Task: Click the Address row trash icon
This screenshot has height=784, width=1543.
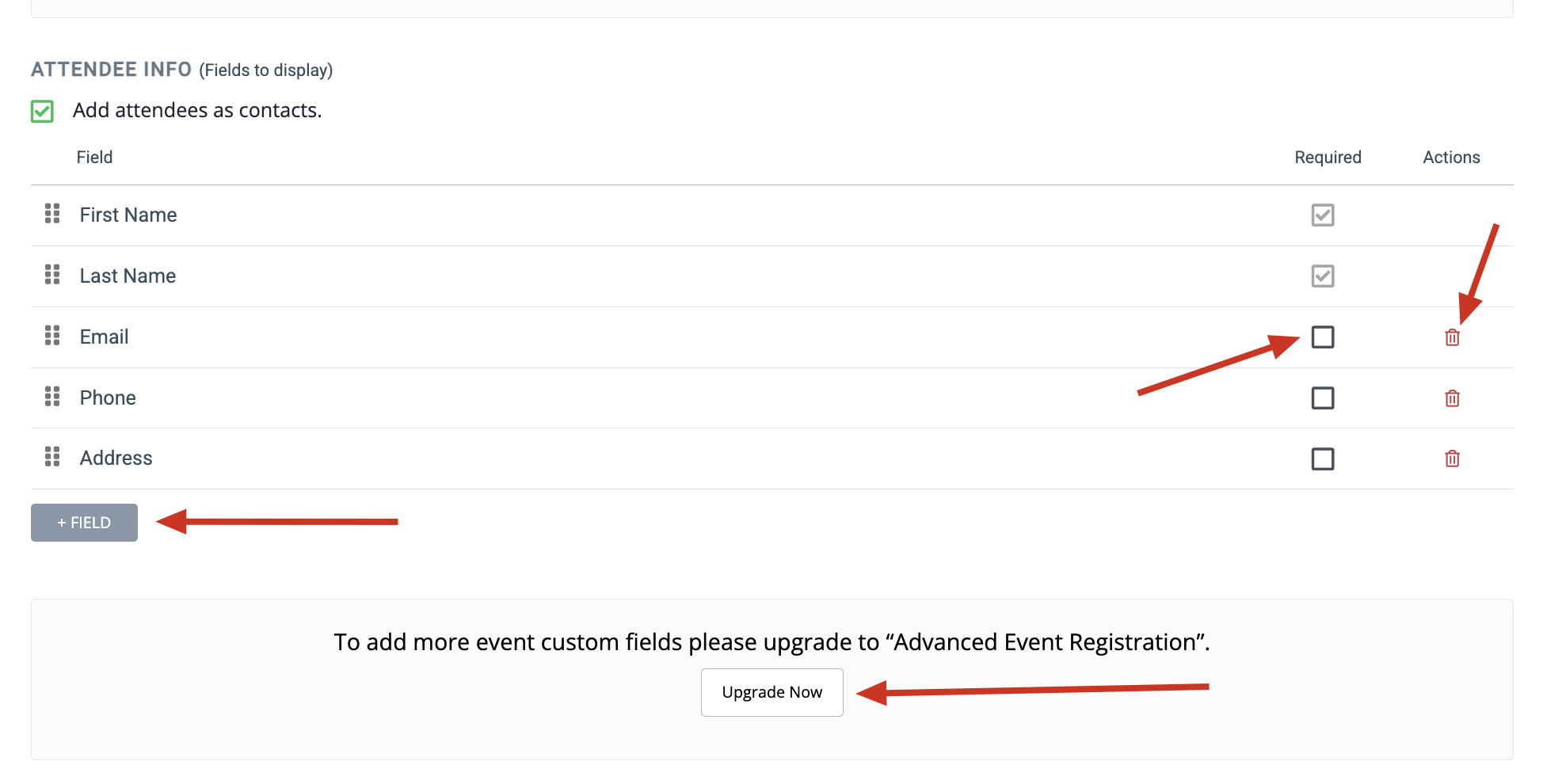Action: (1452, 459)
